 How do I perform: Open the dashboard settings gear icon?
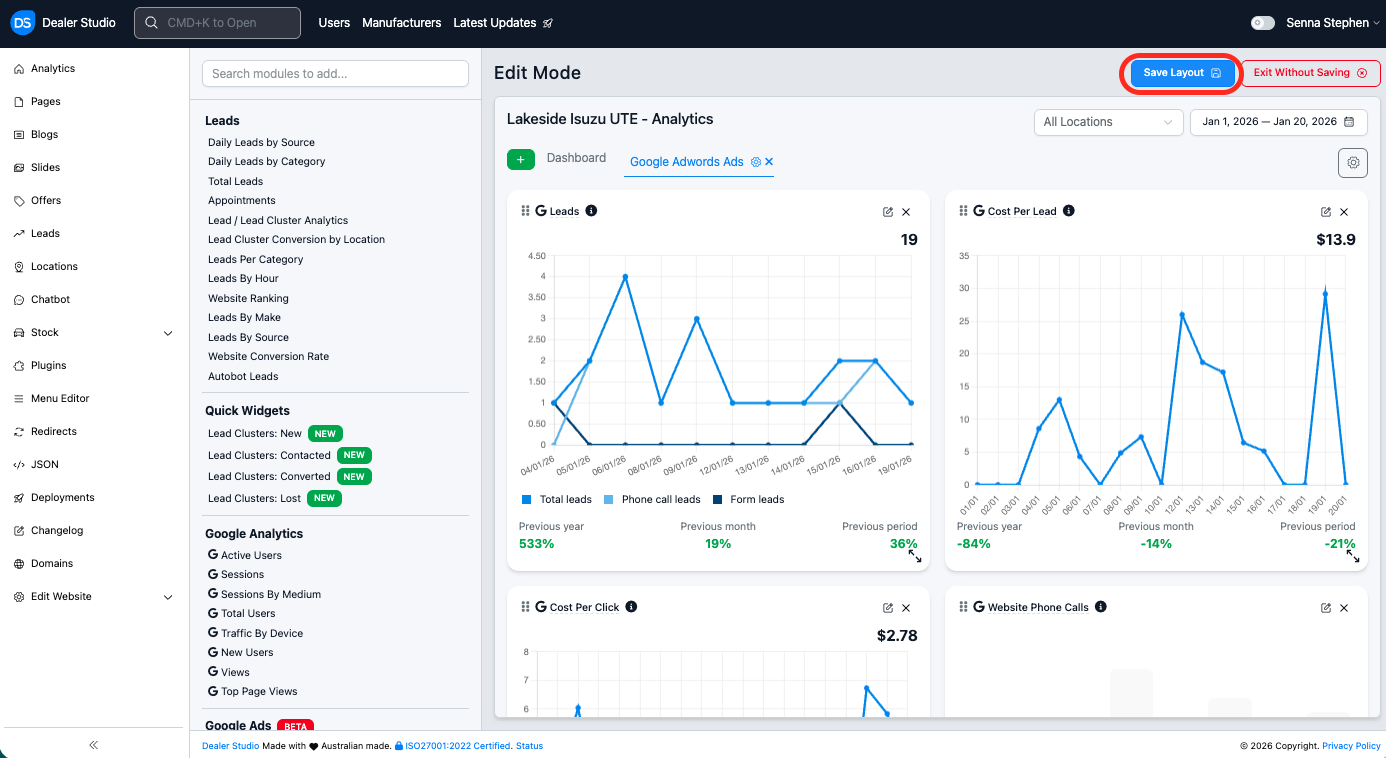[x=1353, y=162]
